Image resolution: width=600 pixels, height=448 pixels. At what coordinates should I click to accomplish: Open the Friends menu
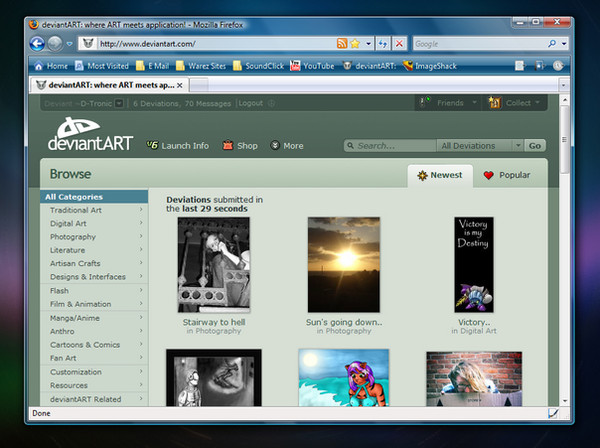[448, 103]
